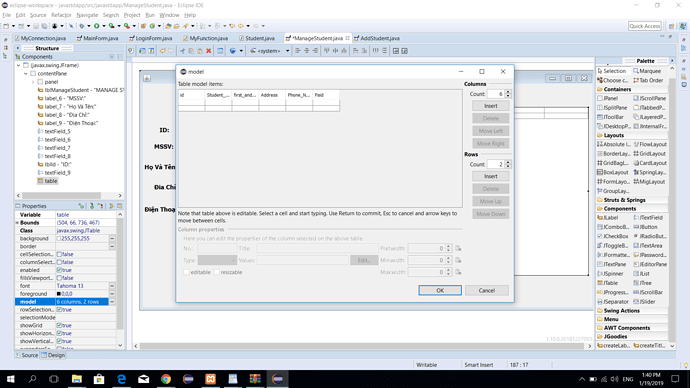Click OK in the model dialog
690x388 pixels.
pos(440,290)
